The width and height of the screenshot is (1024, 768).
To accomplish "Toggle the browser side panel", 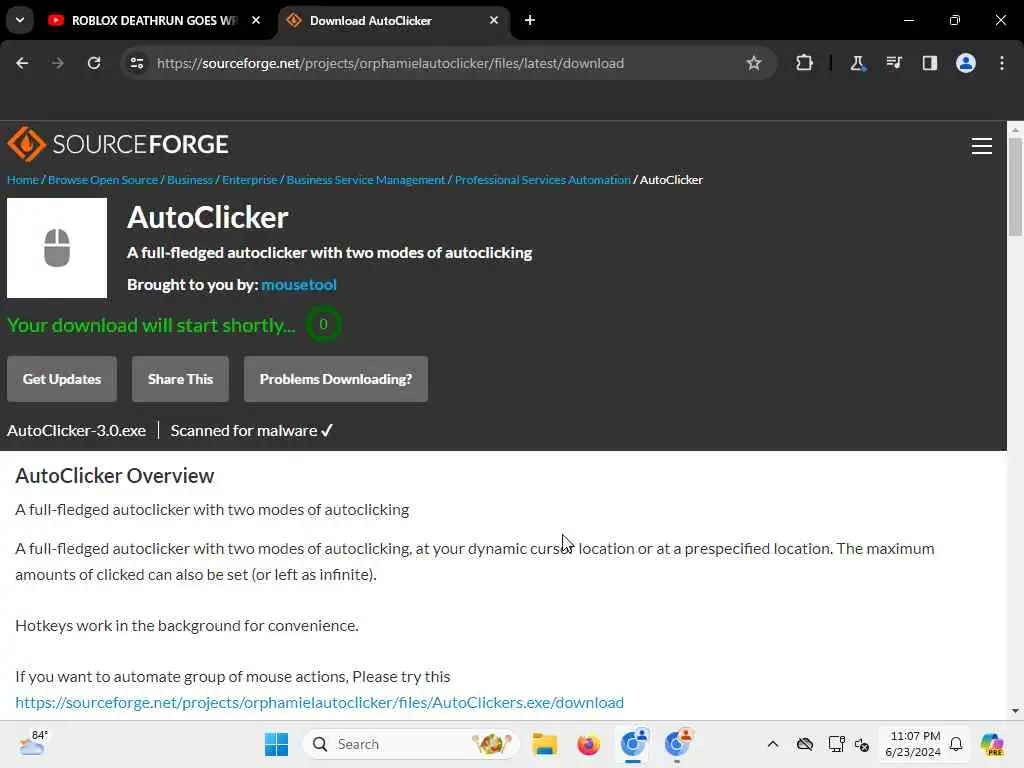I will tap(929, 63).
